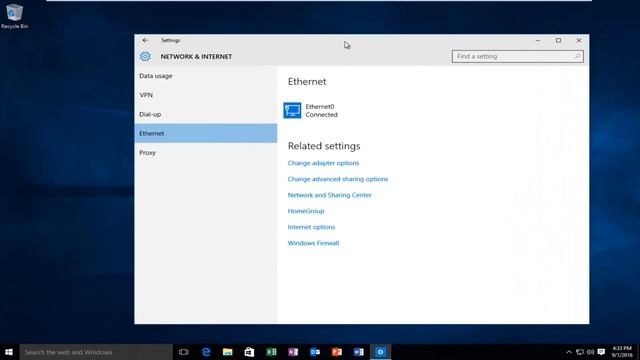Image resolution: width=640 pixels, height=360 pixels.
Task: Go back using the Settings arrow
Action: (x=145, y=40)
